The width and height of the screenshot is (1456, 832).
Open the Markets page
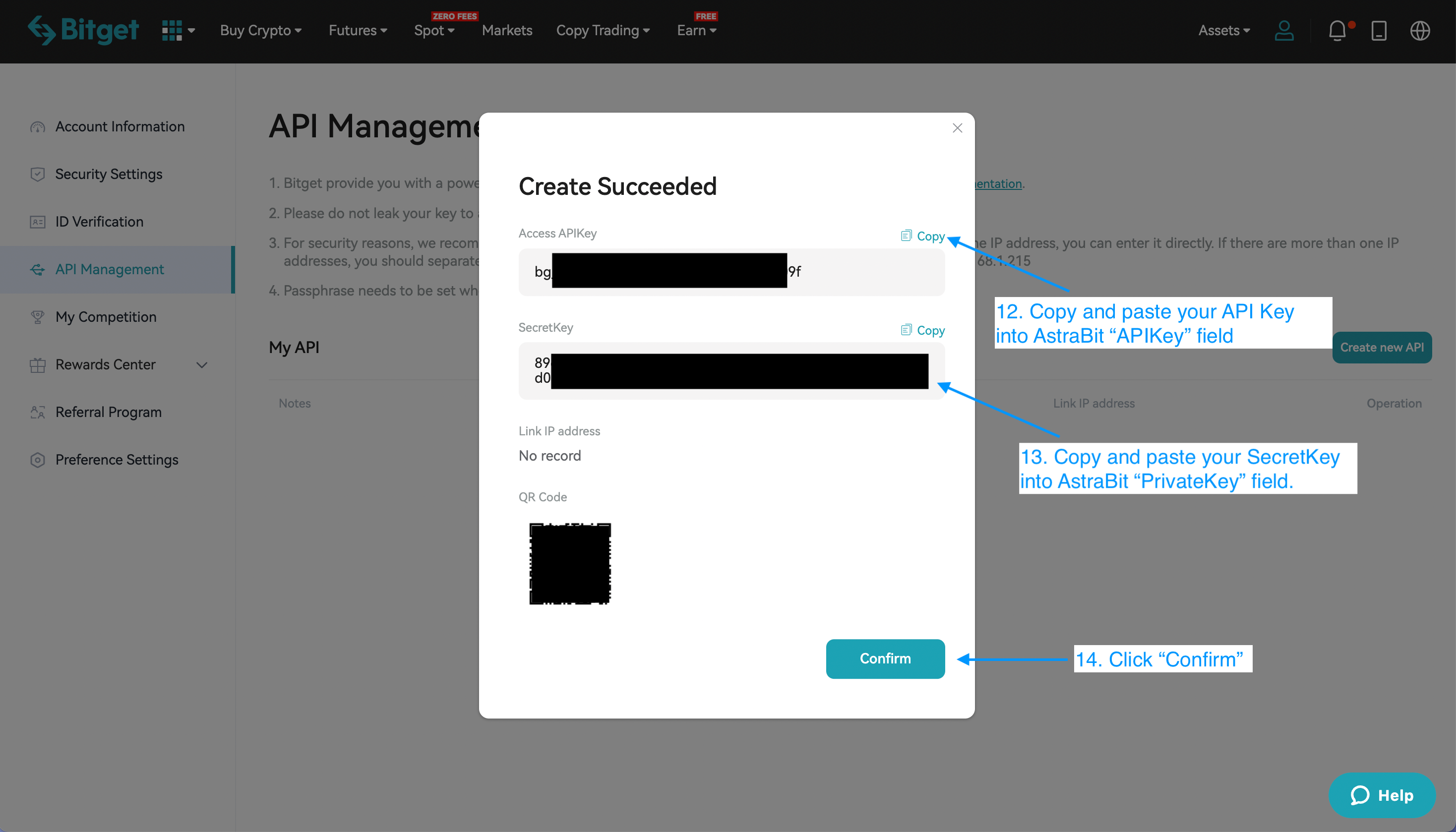coord(507,30)
